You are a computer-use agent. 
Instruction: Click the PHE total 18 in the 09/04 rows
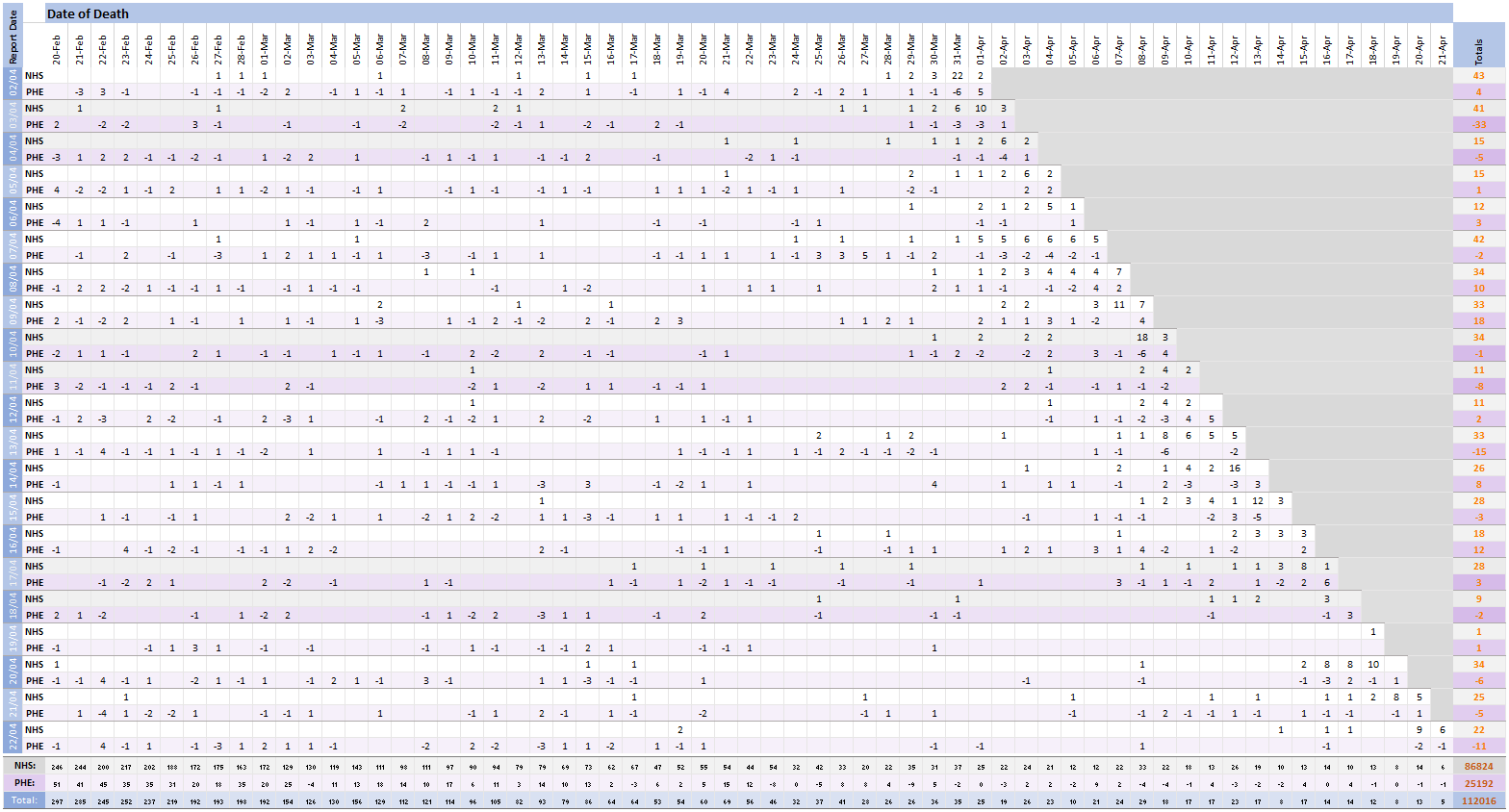pos(1479,321)
